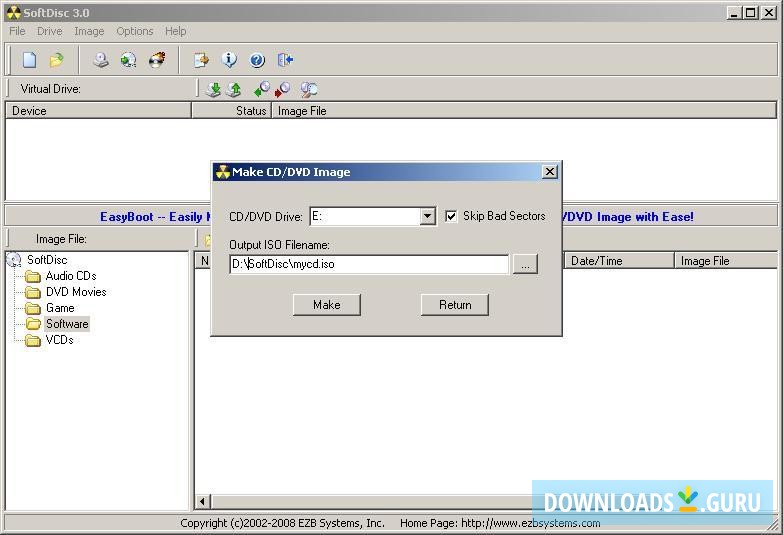Click the Software open folder icon
This screenshot has width=783, height=535.
33,324
